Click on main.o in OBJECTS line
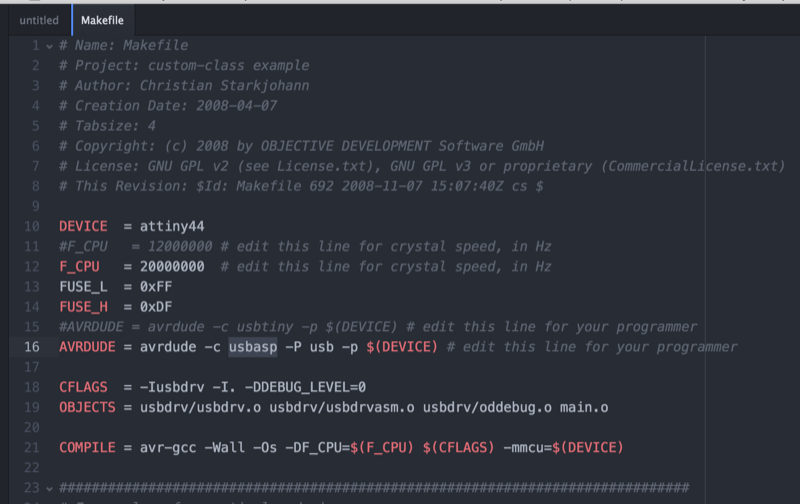 point(584,408)
